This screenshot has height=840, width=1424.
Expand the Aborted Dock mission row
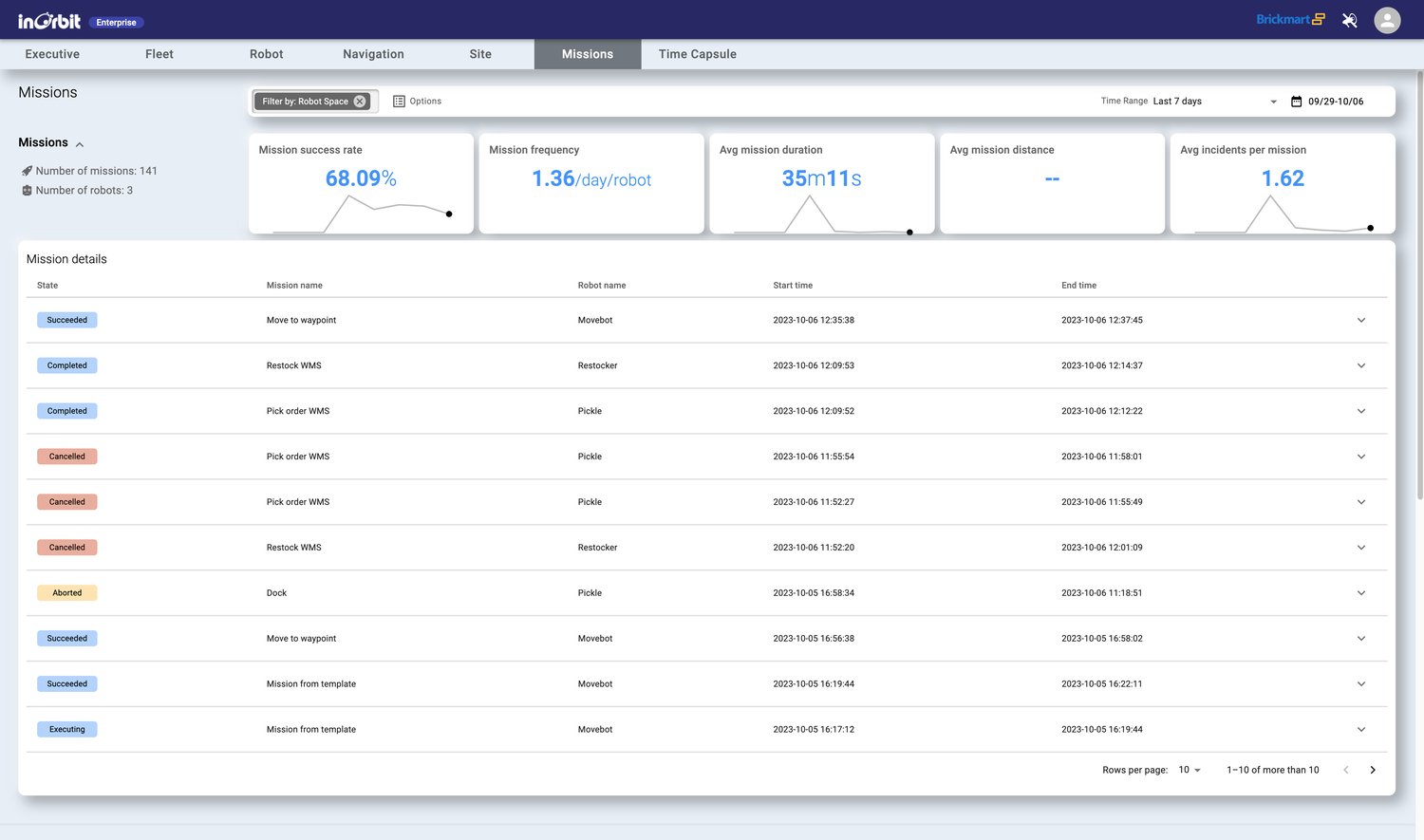coord(1360,593)
